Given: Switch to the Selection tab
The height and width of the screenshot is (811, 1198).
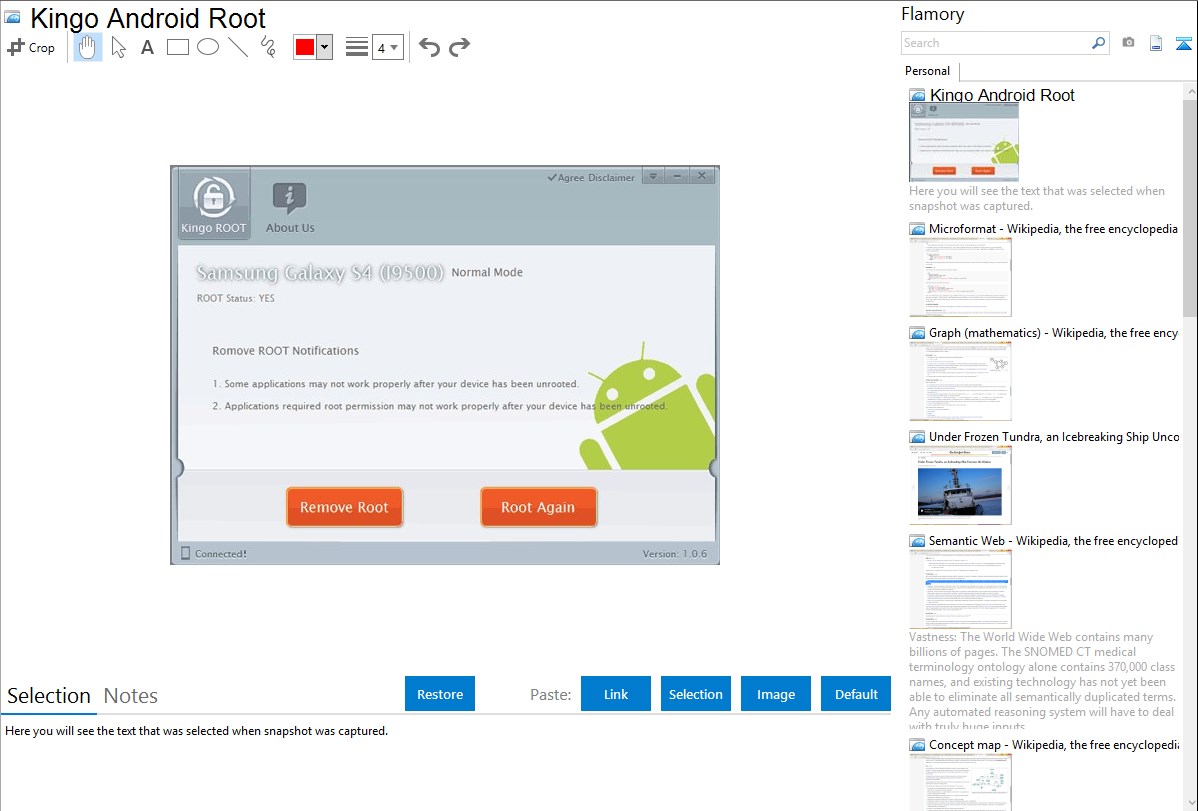Looking at the screenshot, I should tap(49, 696).
